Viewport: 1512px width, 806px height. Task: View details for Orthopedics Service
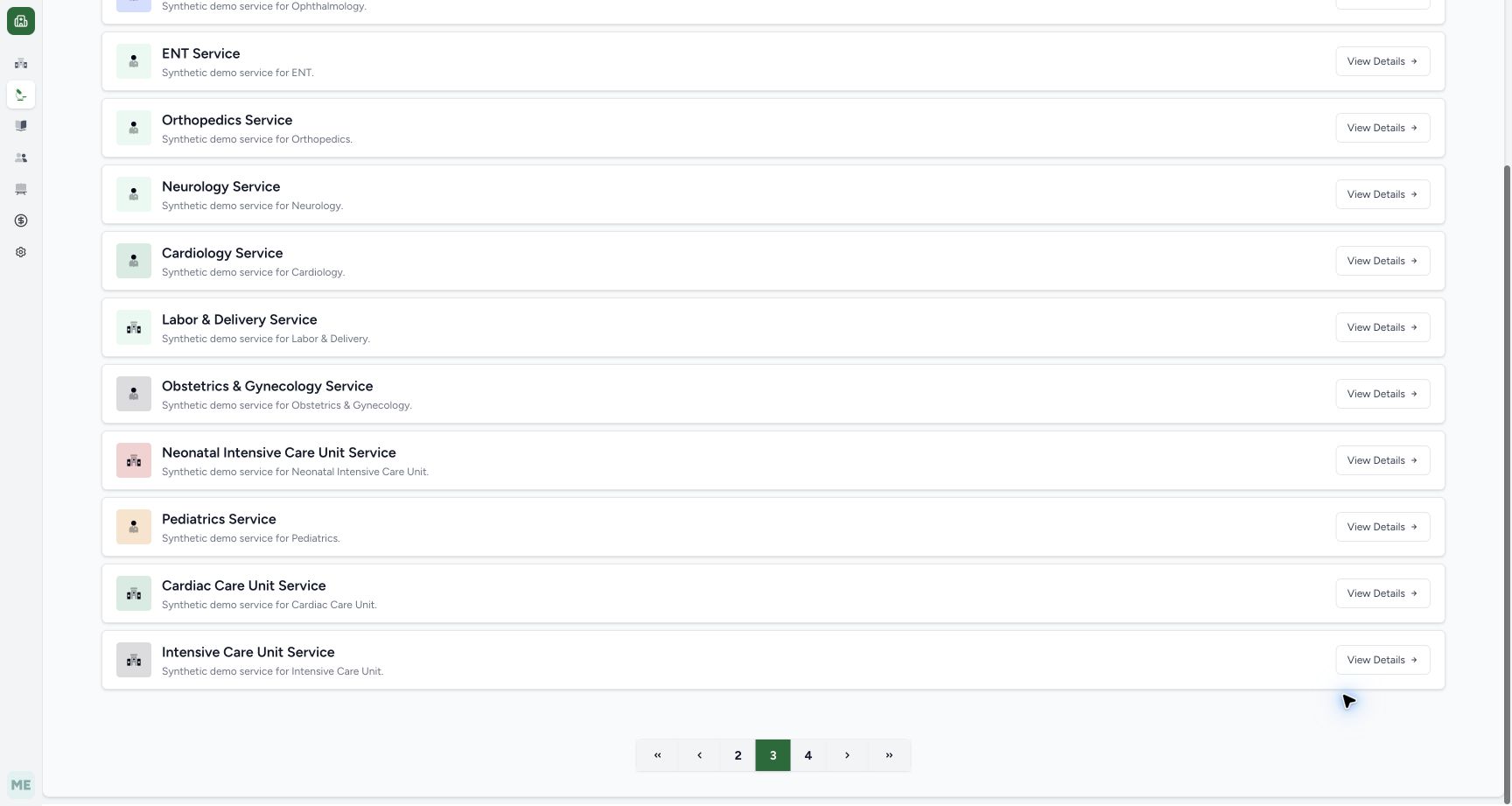pyautogui.click(x=1382, y=128)
